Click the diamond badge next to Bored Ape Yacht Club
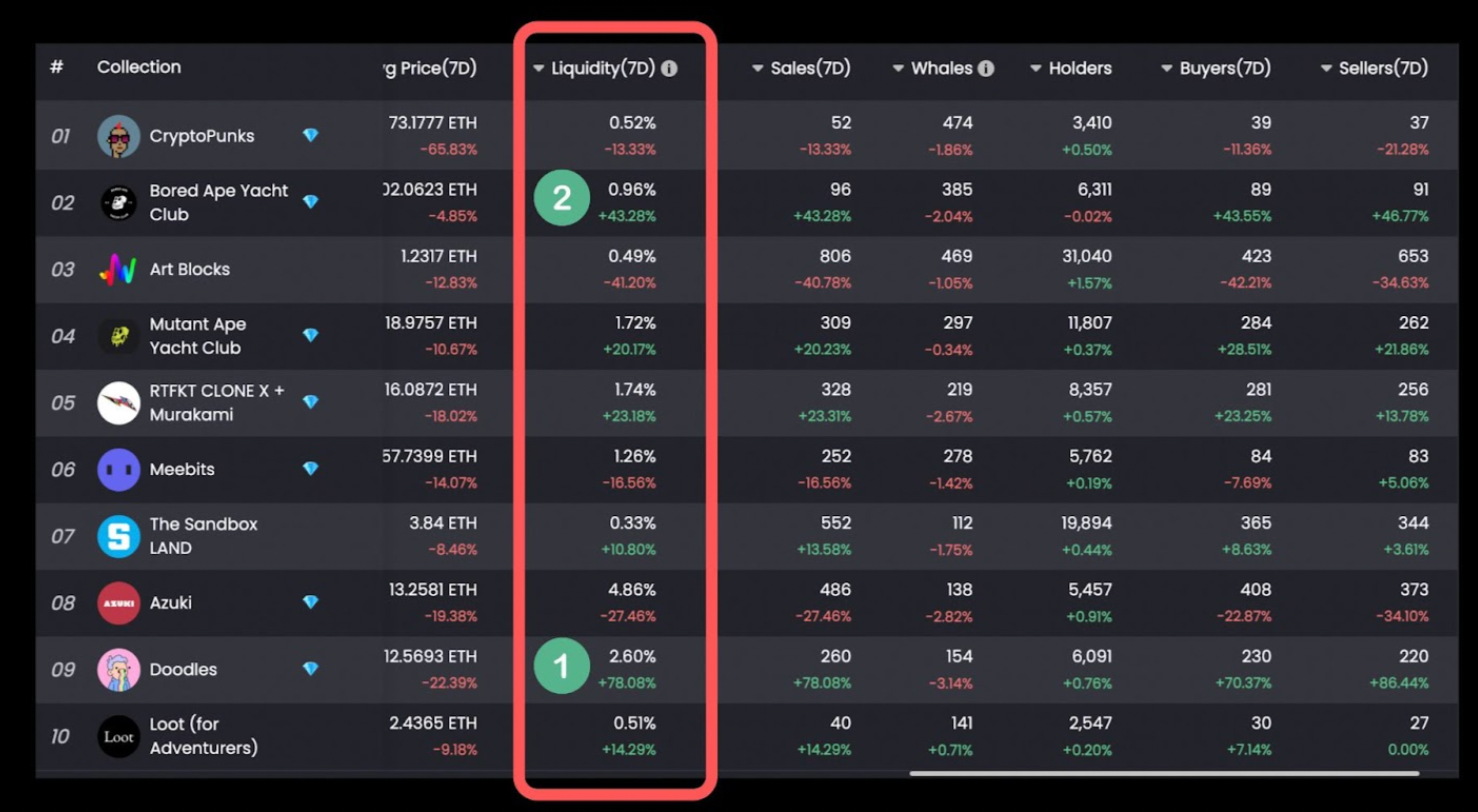 pos(311,202)
